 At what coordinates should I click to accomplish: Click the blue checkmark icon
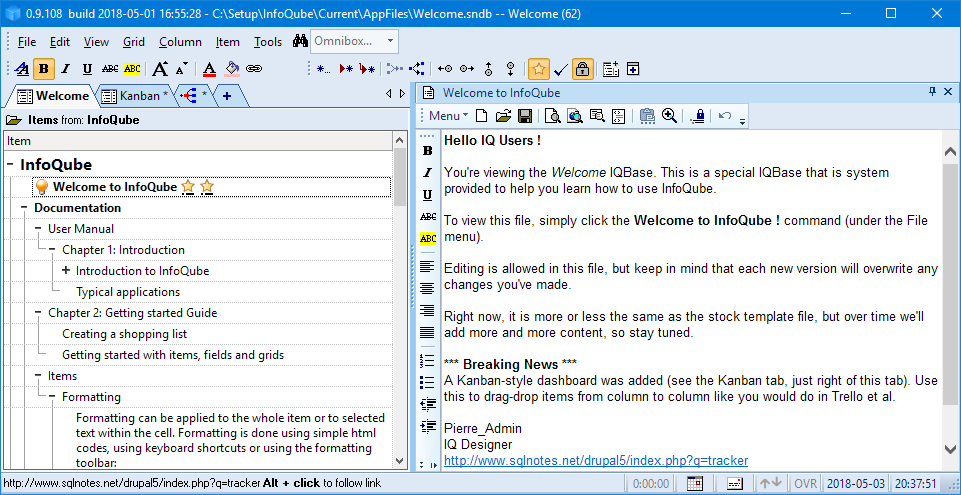[561, 70]
